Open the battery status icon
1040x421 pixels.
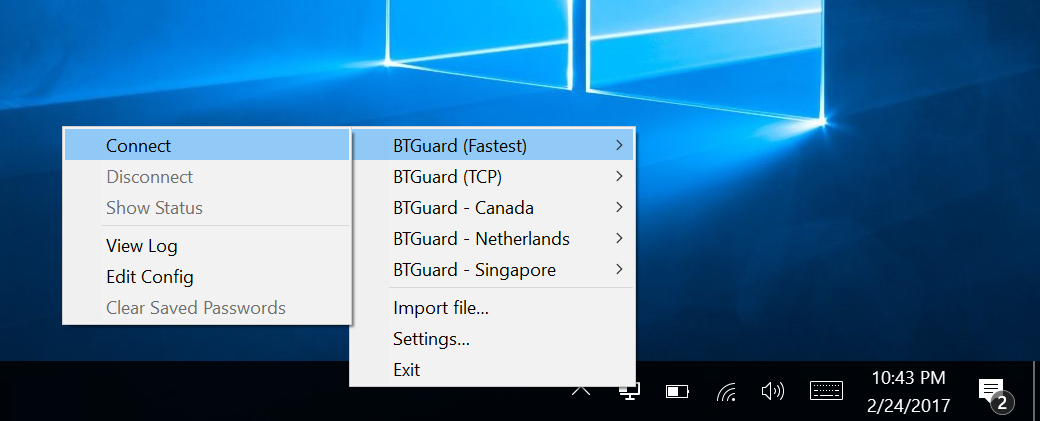click(x=679, y=391)
